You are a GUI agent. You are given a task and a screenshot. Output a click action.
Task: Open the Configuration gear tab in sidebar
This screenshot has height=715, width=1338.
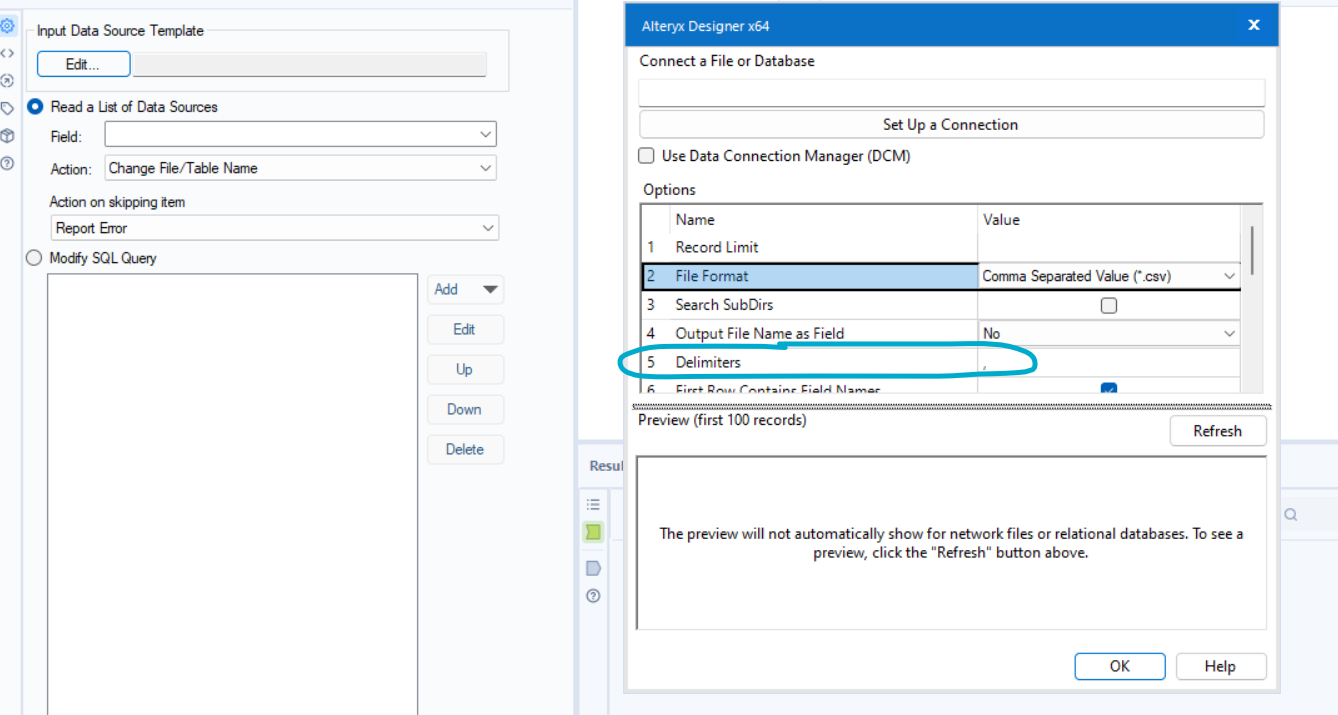point(7,26)
